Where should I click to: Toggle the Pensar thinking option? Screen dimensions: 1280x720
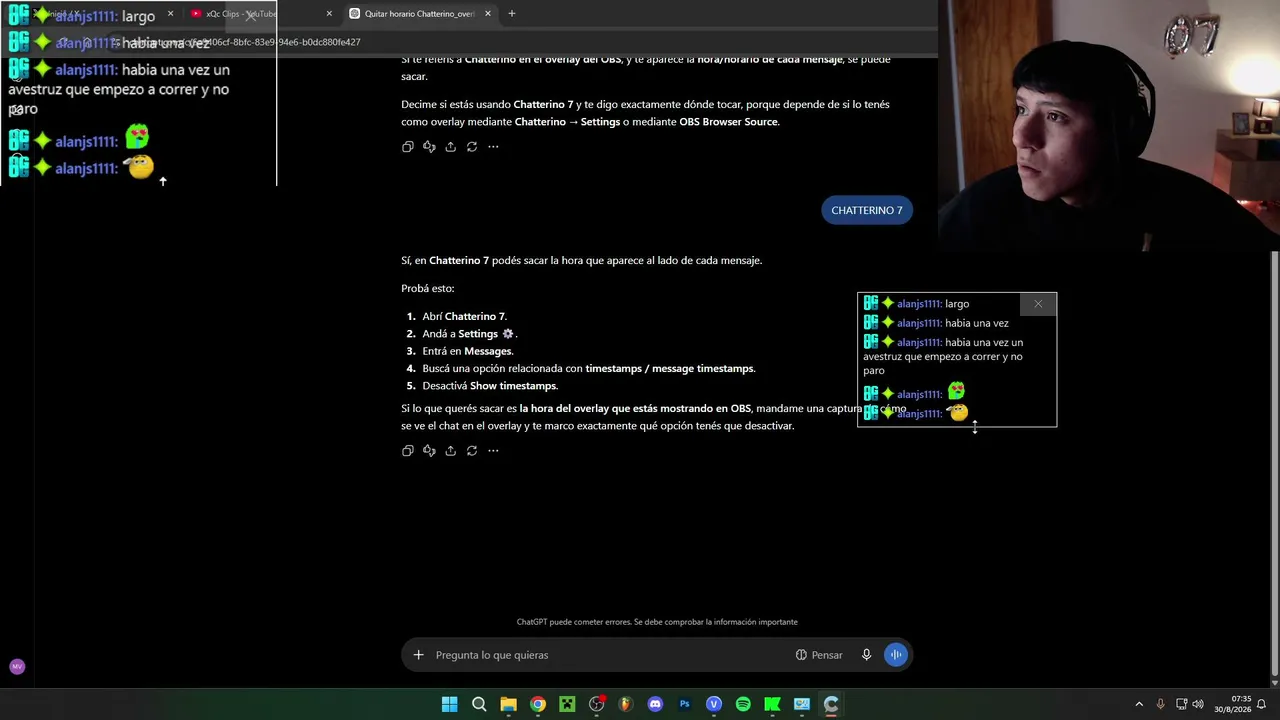pos(819,655)
